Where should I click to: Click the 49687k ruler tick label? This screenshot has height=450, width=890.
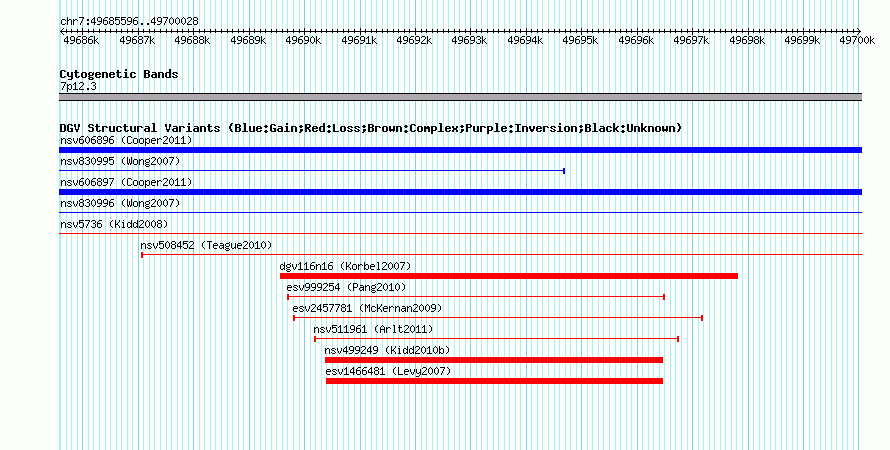coord(137,40)
